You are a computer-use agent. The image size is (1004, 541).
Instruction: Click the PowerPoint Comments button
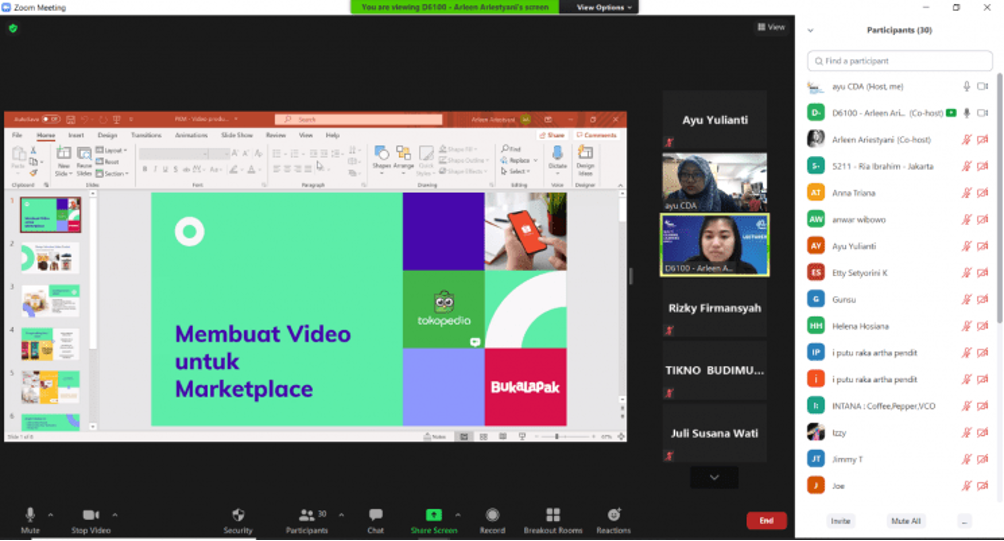596,135
